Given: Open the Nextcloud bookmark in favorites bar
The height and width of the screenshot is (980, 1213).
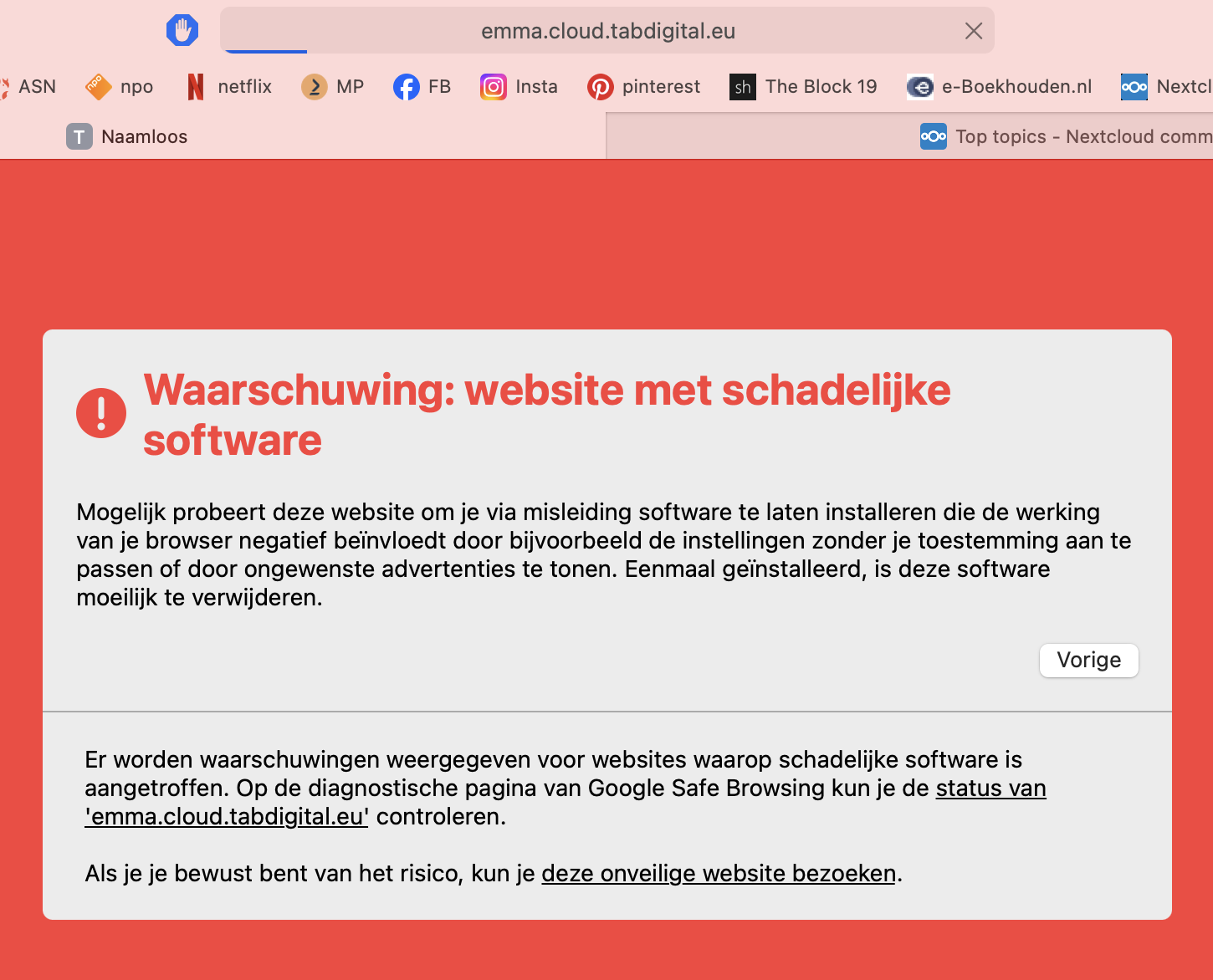Looking at the screenshot, I should click(1167, 87).
